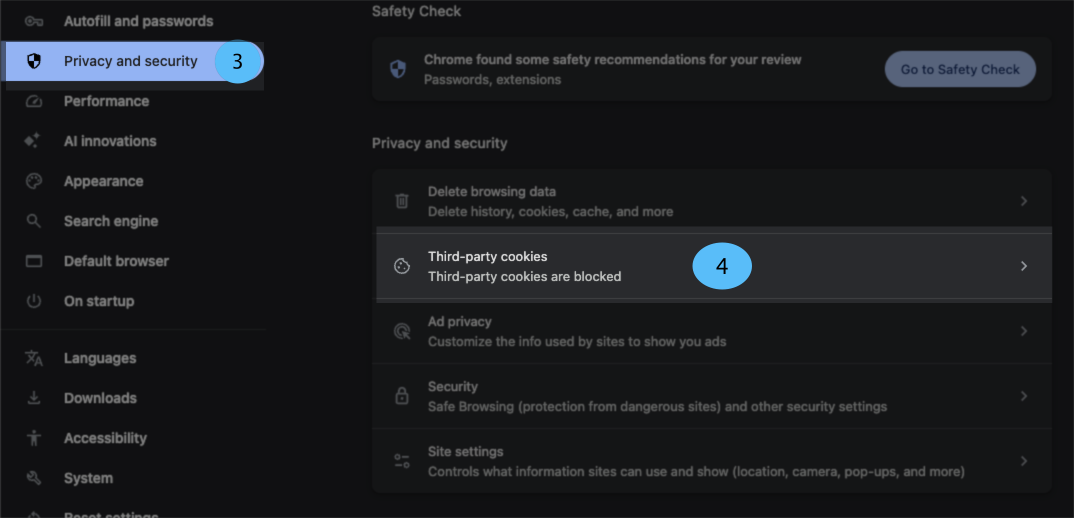Click the Delete browsing data trash icon

coord(402,201)
